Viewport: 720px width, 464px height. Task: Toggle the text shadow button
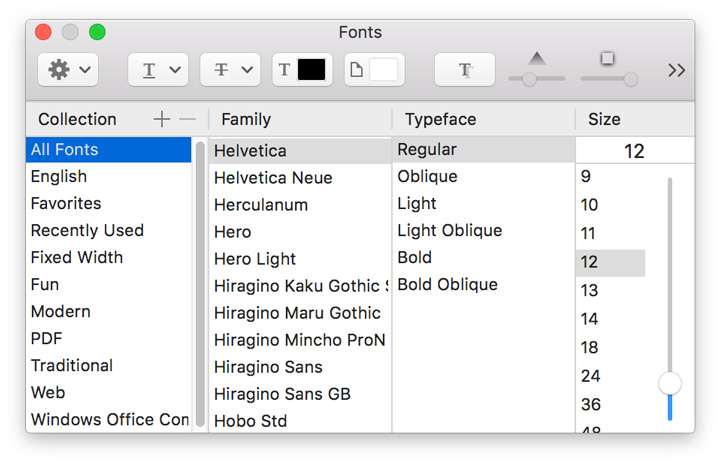465,70
